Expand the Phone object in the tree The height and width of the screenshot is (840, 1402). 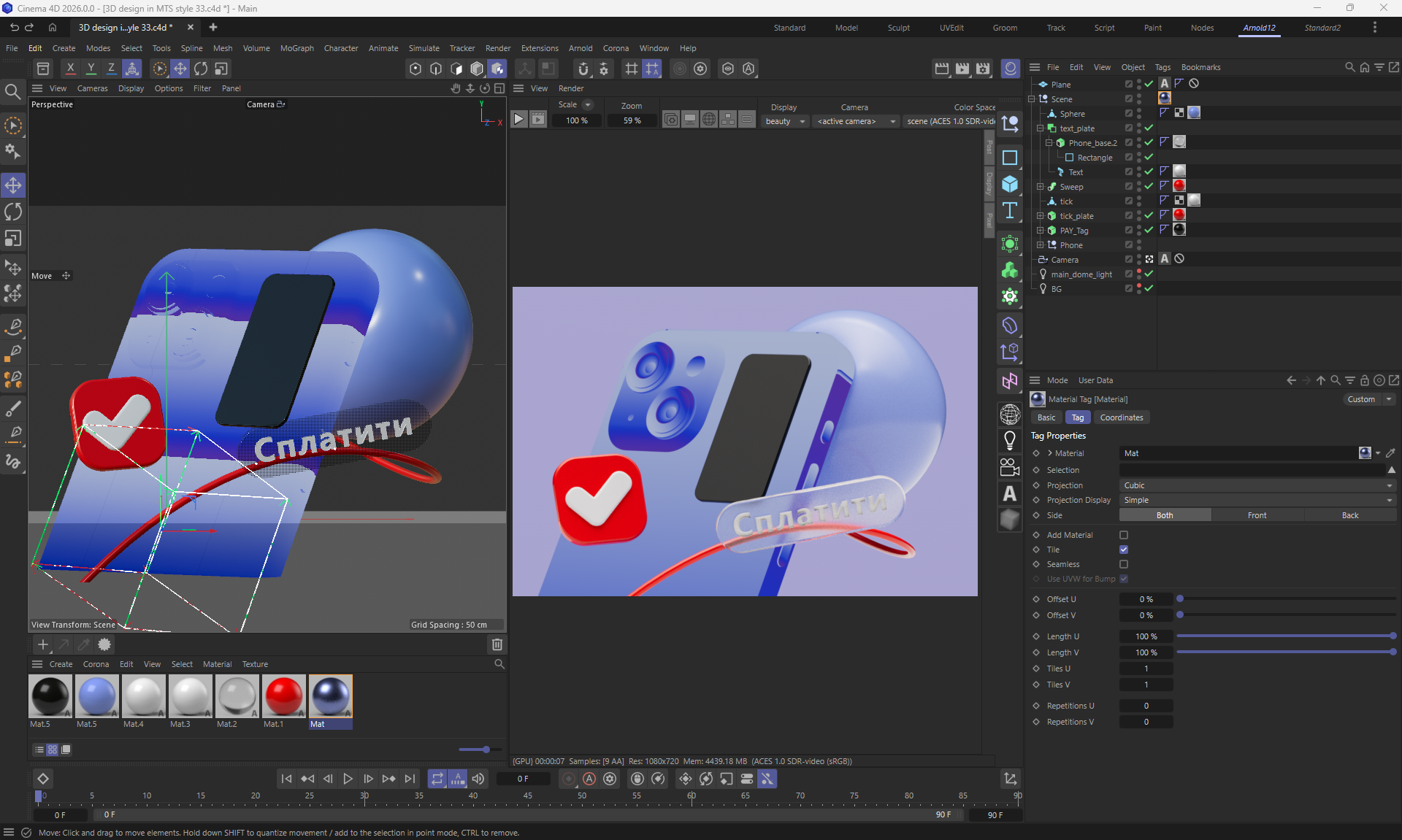pyautogui.click(x=1041, y=245)
